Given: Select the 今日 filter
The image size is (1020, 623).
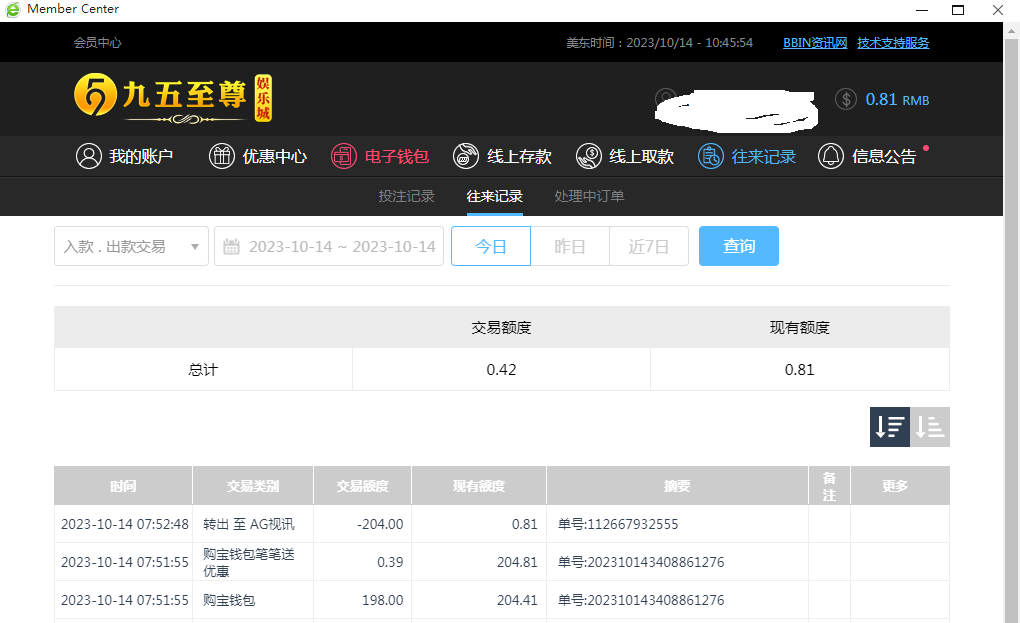Looking at the screenshot, I should pos(491,246).
